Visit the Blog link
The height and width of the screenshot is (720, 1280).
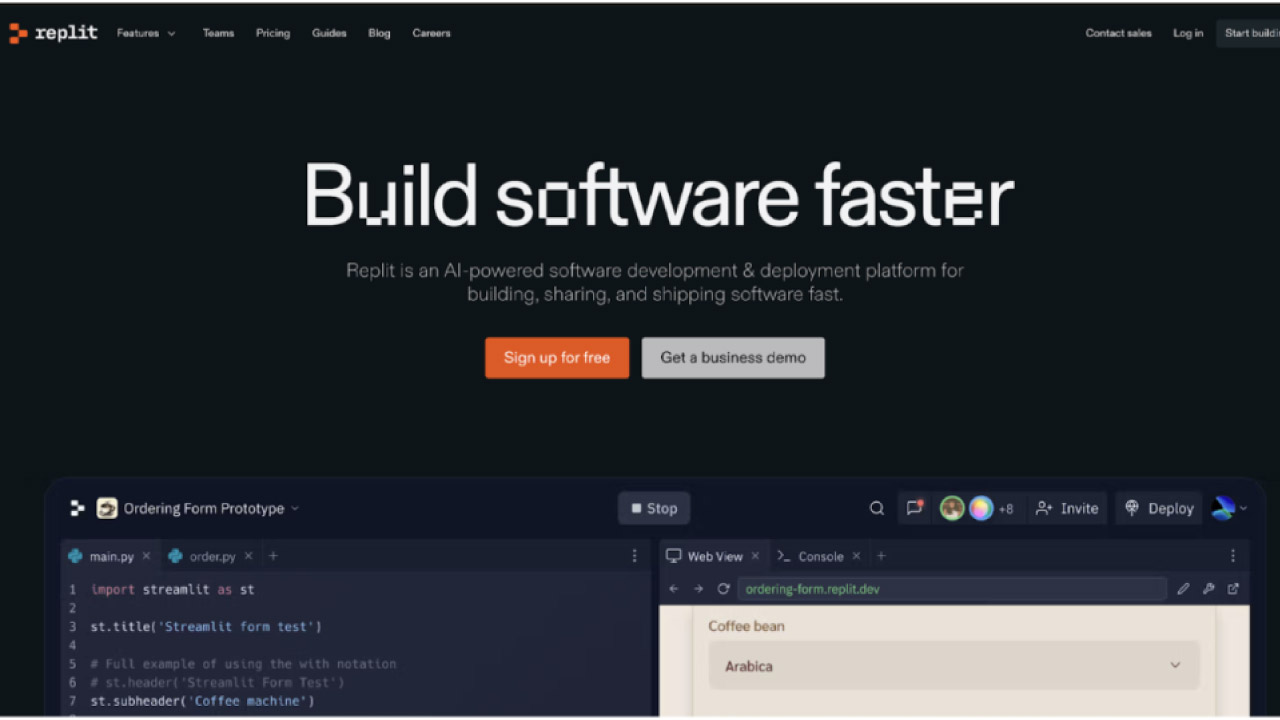(x=379, y=33)
